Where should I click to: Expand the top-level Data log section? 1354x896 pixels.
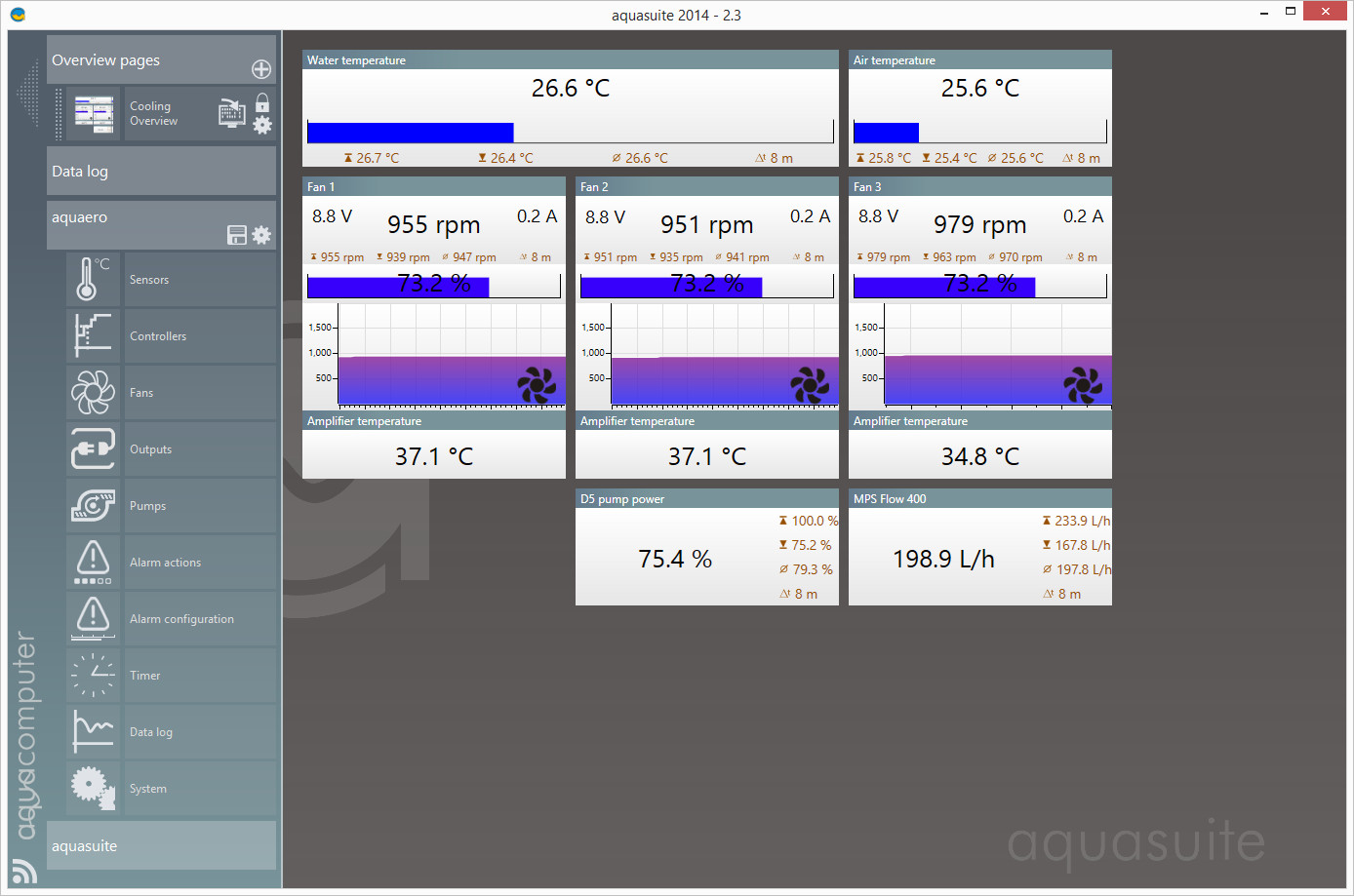click(x=161, y=171)
